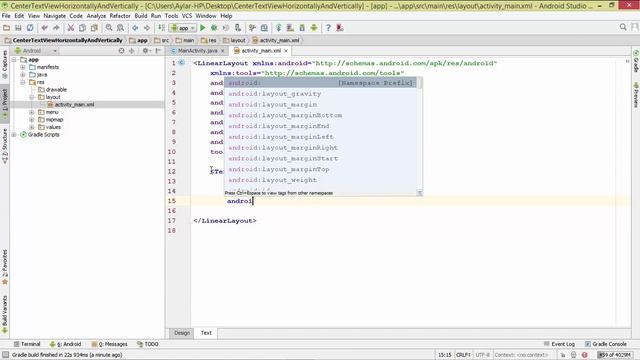Click the project panel settings gear
The image size is (640, 360).
pos(145,51)
